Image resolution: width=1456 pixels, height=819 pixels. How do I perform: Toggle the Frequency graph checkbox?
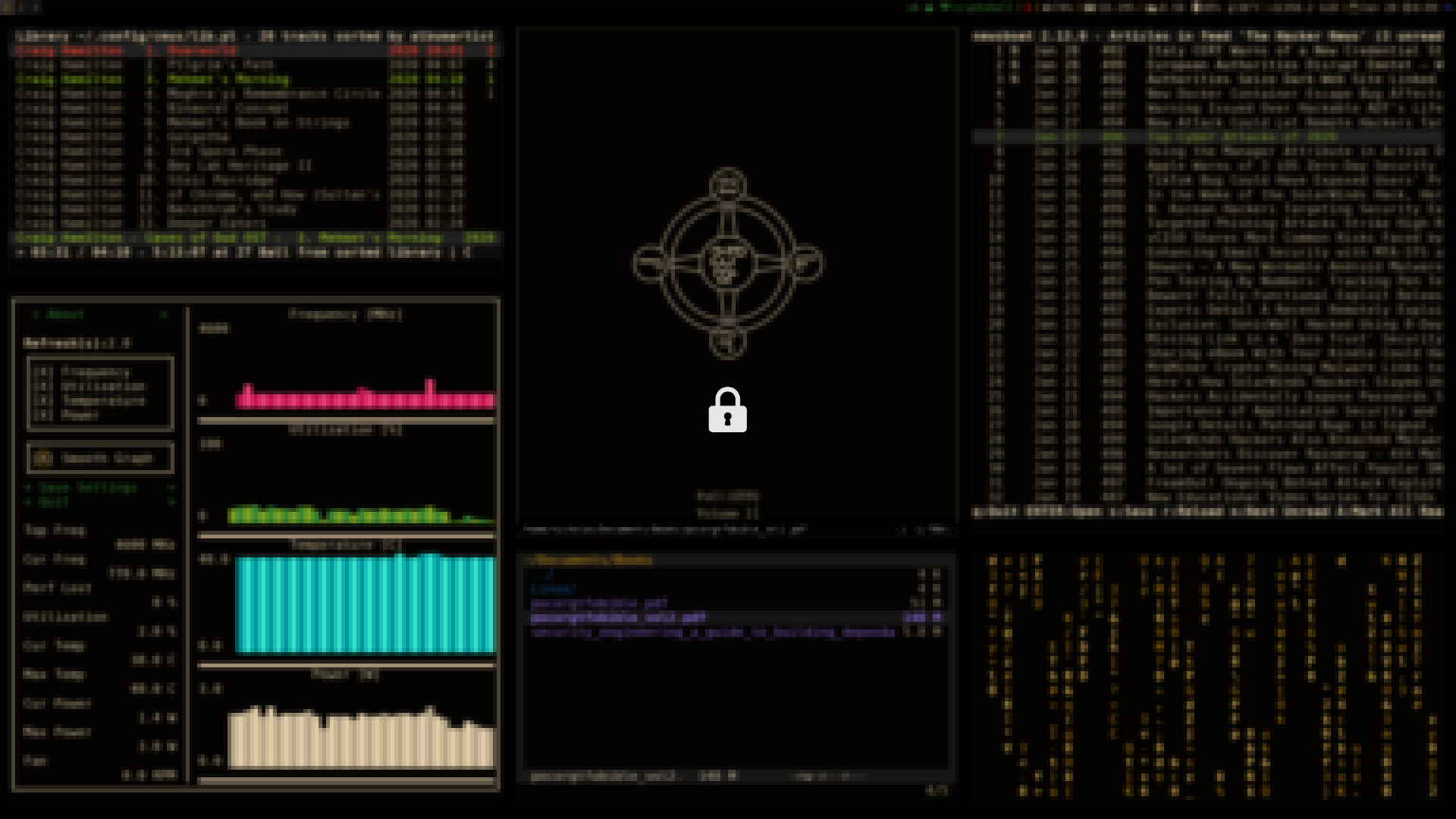[44, 372]
